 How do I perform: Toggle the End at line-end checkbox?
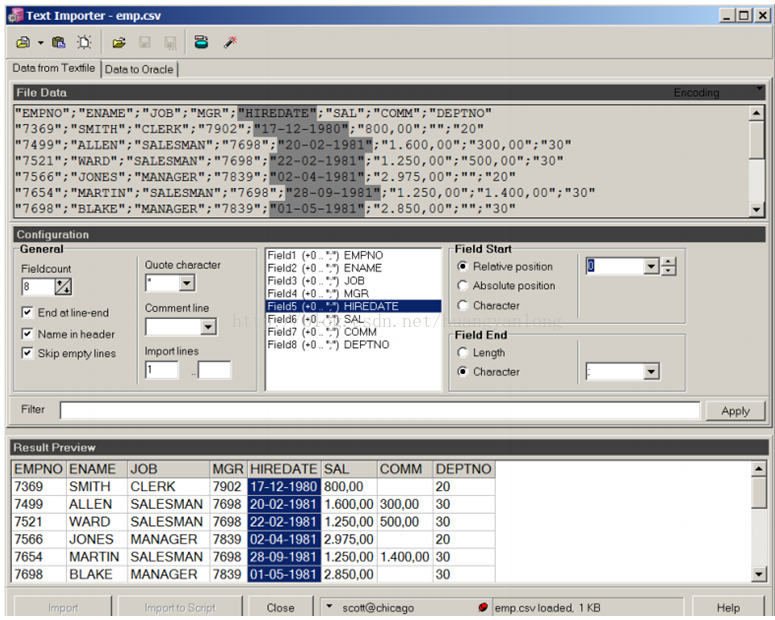(27, 312)
